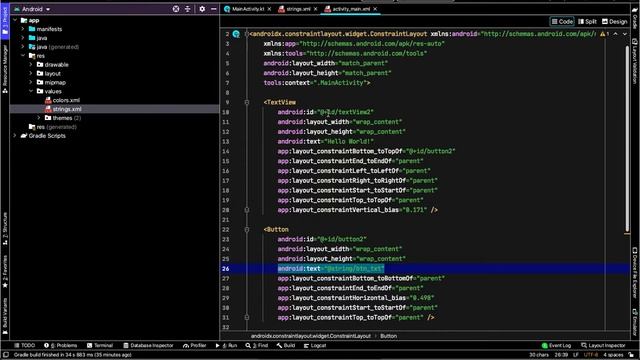Open the Layout Inspector
640x360 pixels.
pyautogui.click(x=603, y=345)
